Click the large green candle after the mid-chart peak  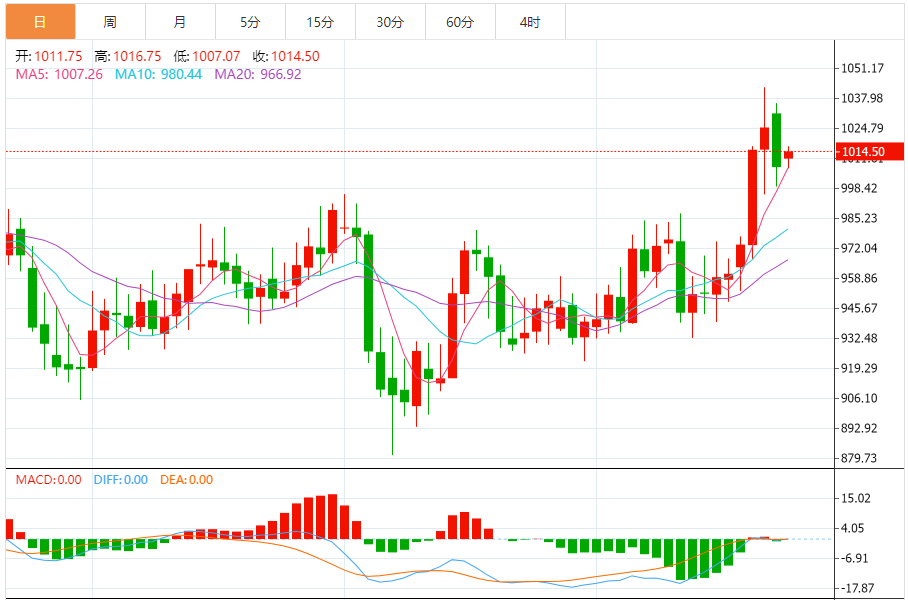tap(368, 292)
